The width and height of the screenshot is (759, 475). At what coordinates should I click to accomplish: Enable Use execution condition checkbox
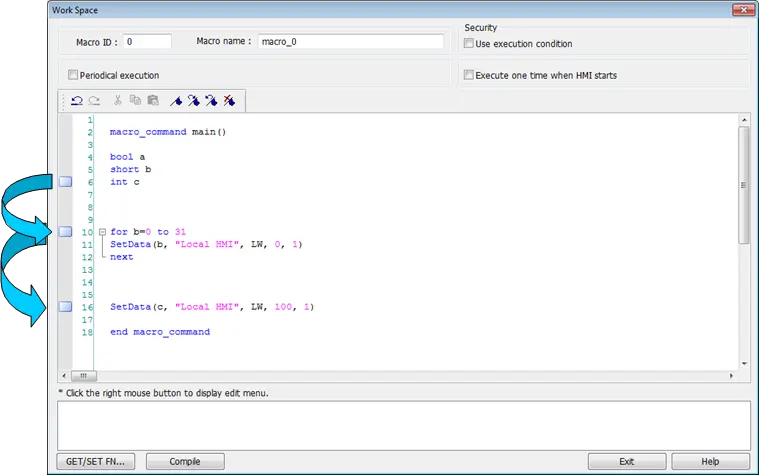[x=469, y=43]
